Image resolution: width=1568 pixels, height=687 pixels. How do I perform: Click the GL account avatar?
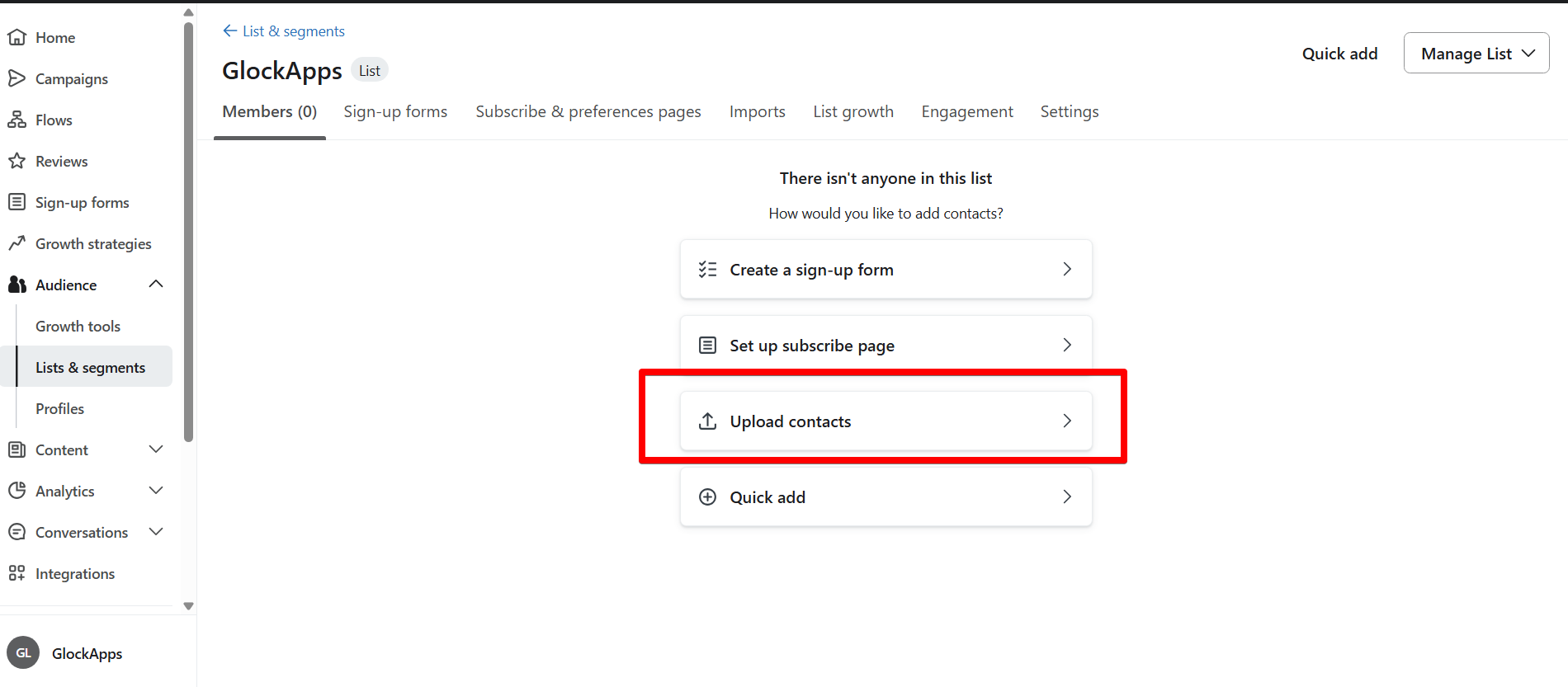pyautogui.click(x=23, y=653)
